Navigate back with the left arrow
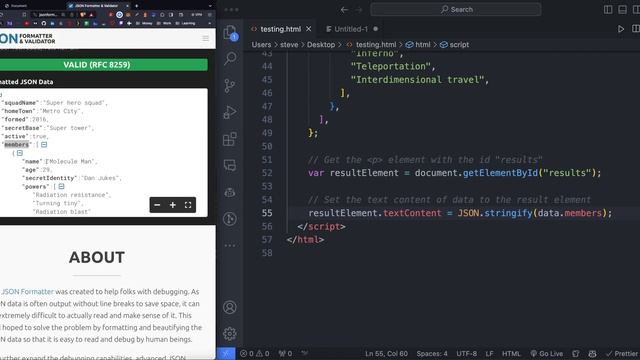 pyautogui.click(x=344, y=10)
